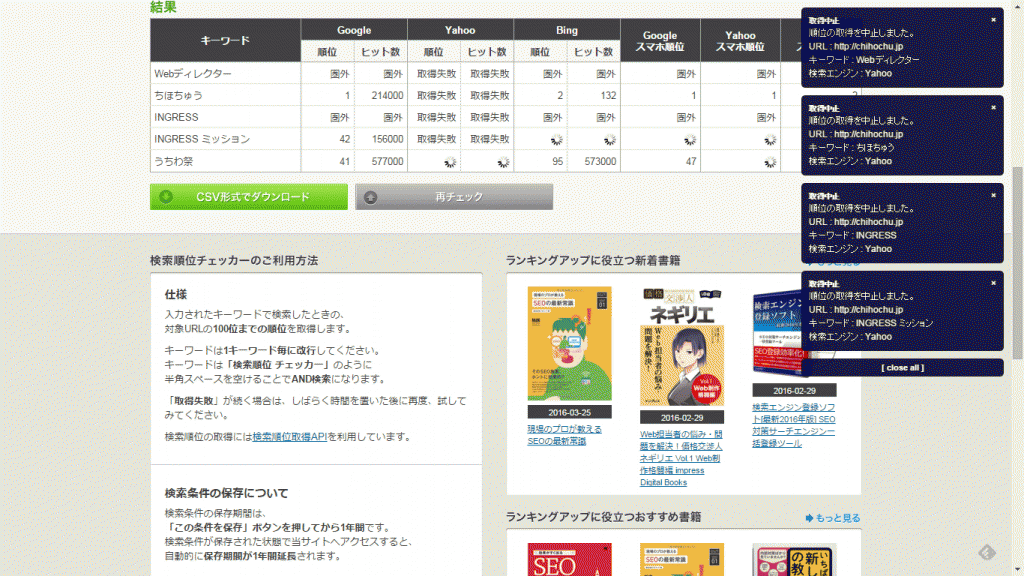Click the spinner in INGRESS ミッション Yahooスマホ順位 cell
The height and width of the screenshot is (576, 1024).
(769, 139)
